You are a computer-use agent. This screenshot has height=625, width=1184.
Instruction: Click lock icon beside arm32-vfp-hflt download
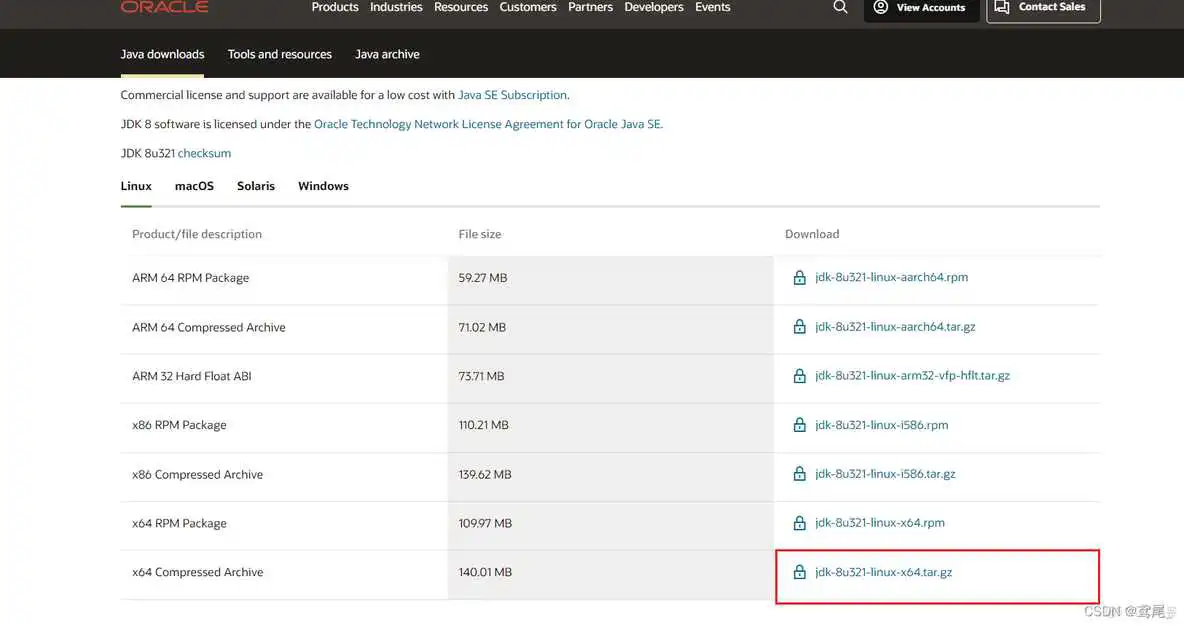click(799, 376)
